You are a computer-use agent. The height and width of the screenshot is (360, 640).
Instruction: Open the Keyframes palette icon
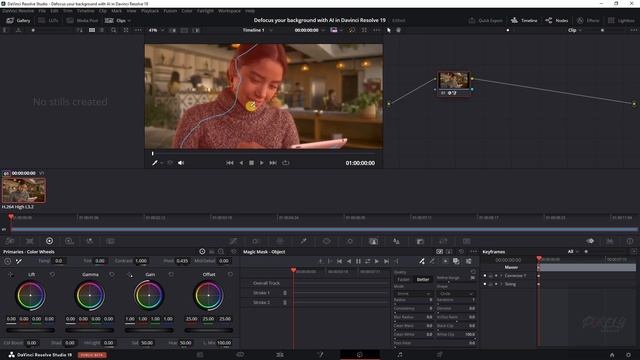590,241
